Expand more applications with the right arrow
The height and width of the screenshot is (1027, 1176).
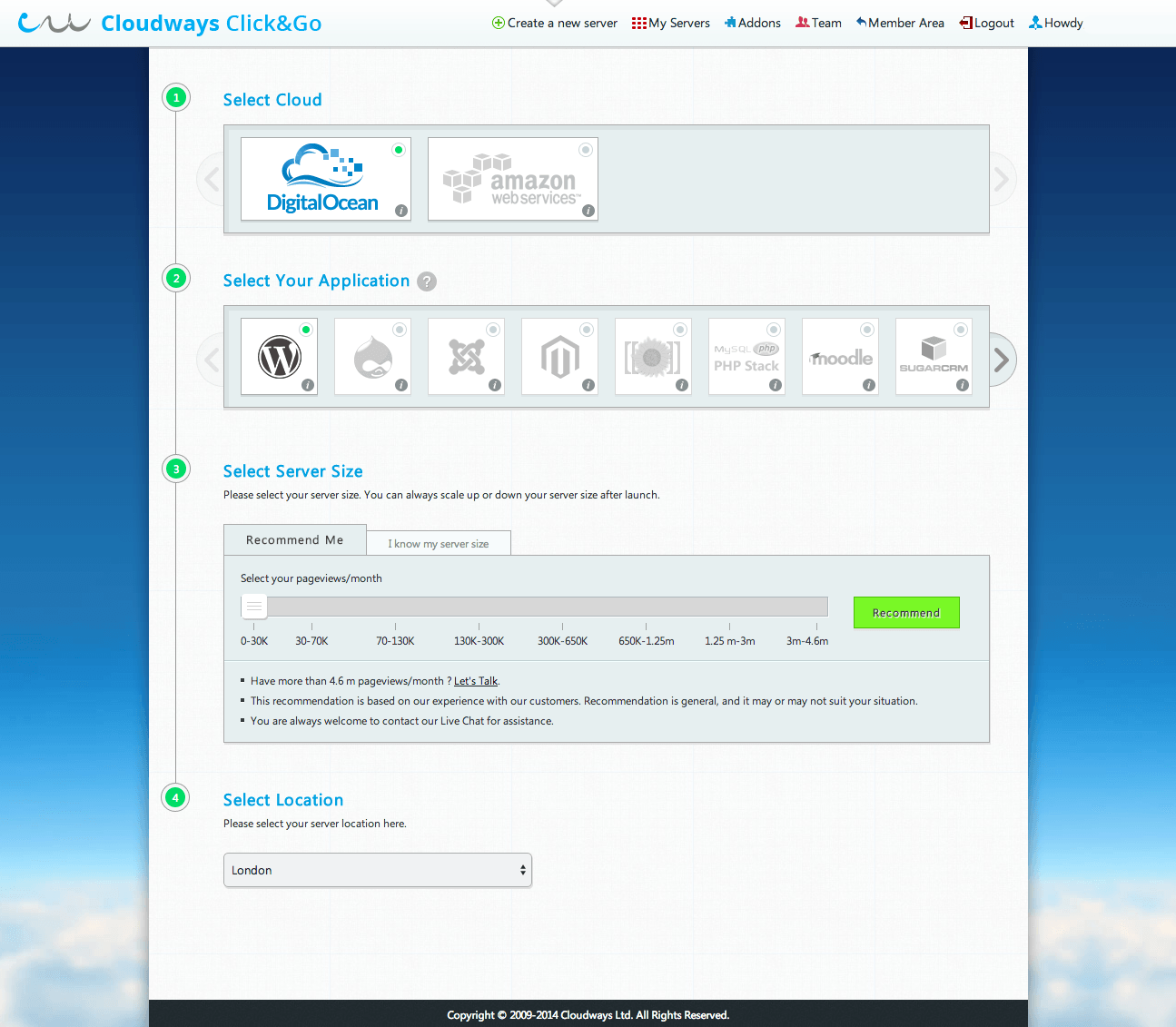[x=1000, y=360]
